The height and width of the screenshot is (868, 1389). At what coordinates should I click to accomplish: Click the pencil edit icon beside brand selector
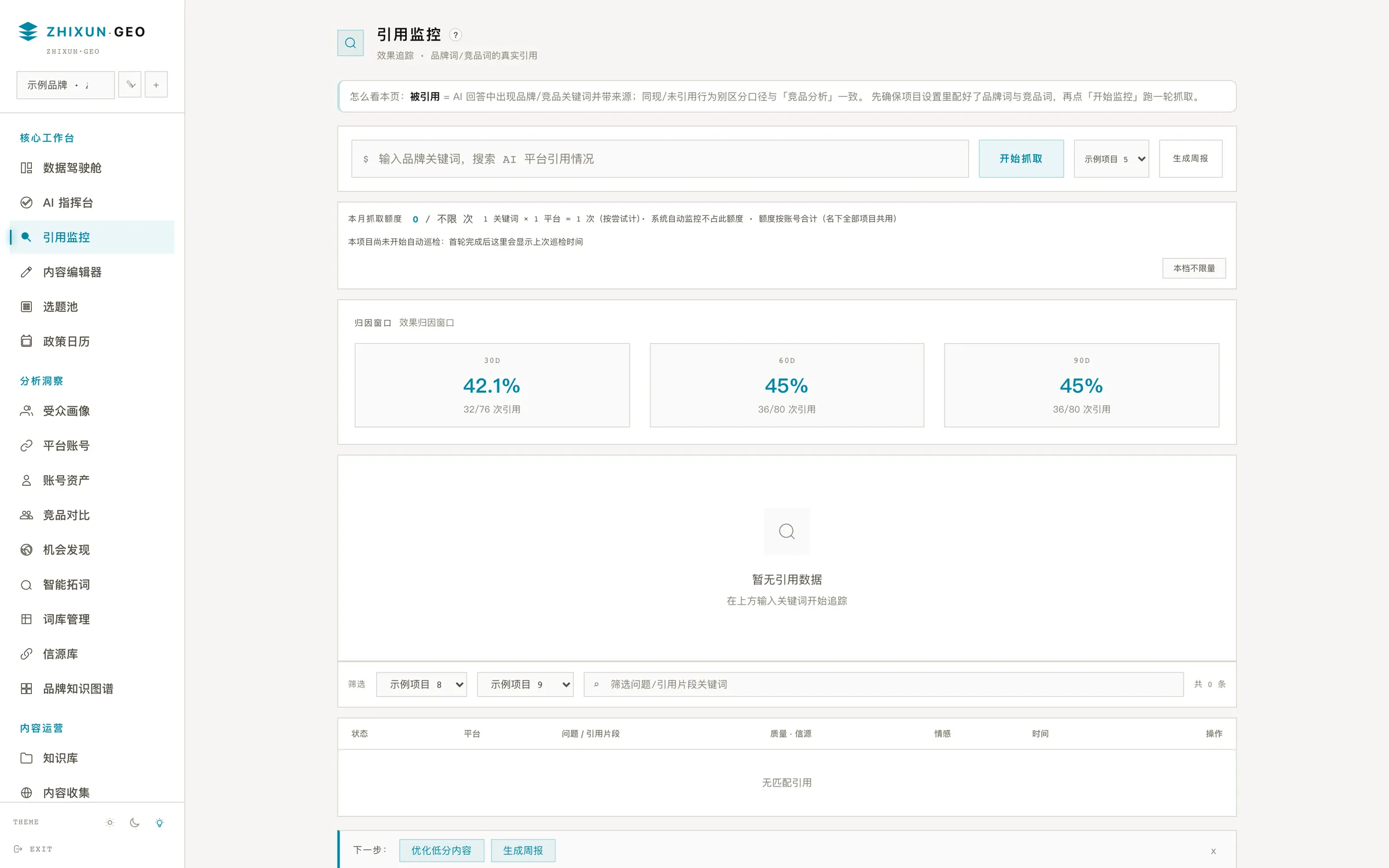click(x=130, y=84)
